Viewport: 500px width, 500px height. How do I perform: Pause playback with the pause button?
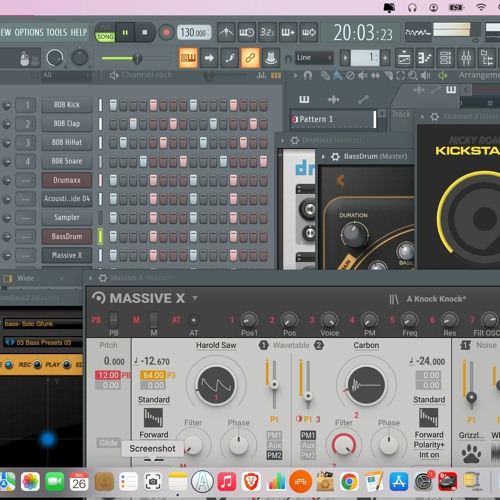click(125, 32)
